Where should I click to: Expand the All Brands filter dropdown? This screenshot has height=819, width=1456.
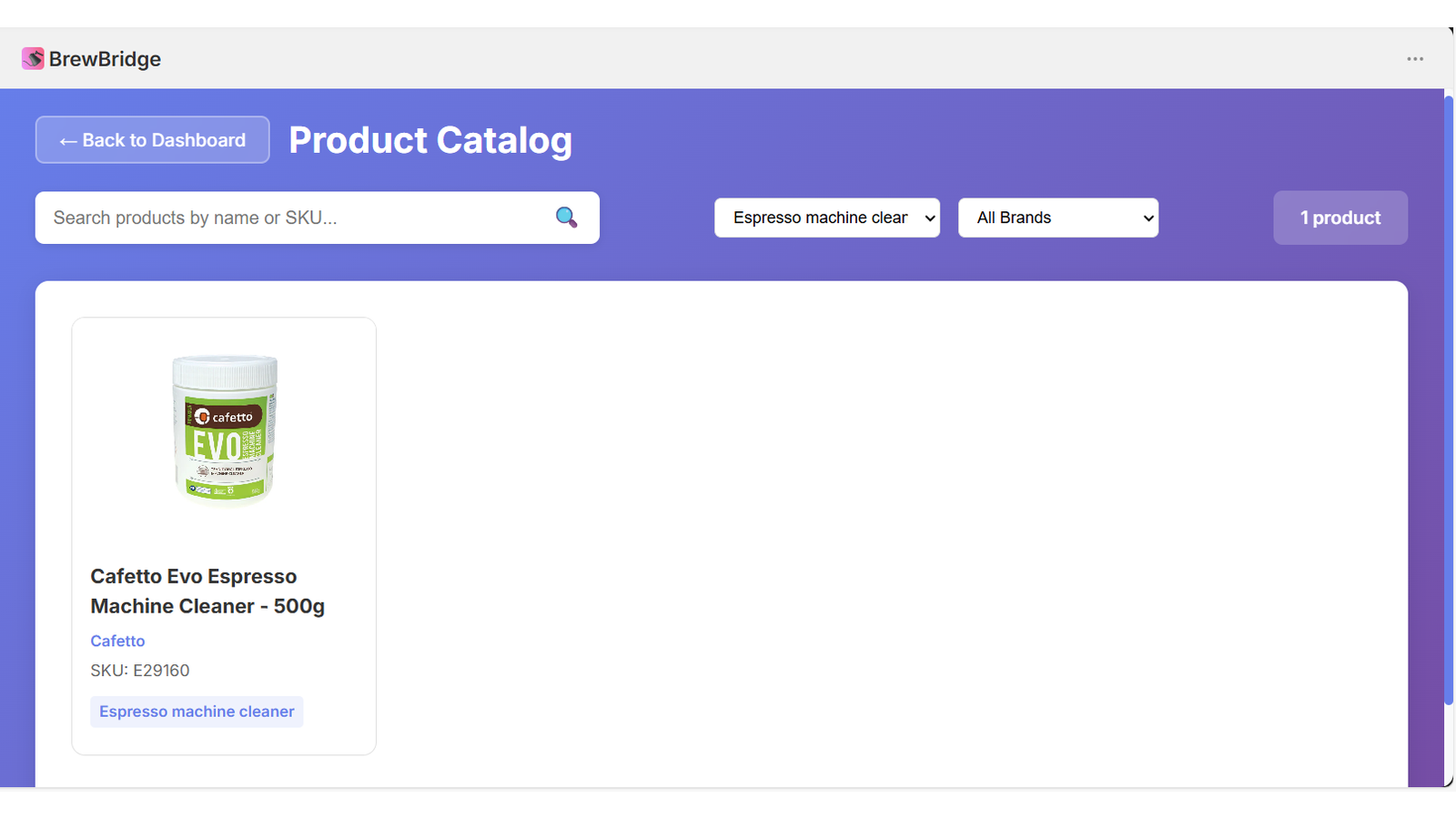[x=1058, y=217]
